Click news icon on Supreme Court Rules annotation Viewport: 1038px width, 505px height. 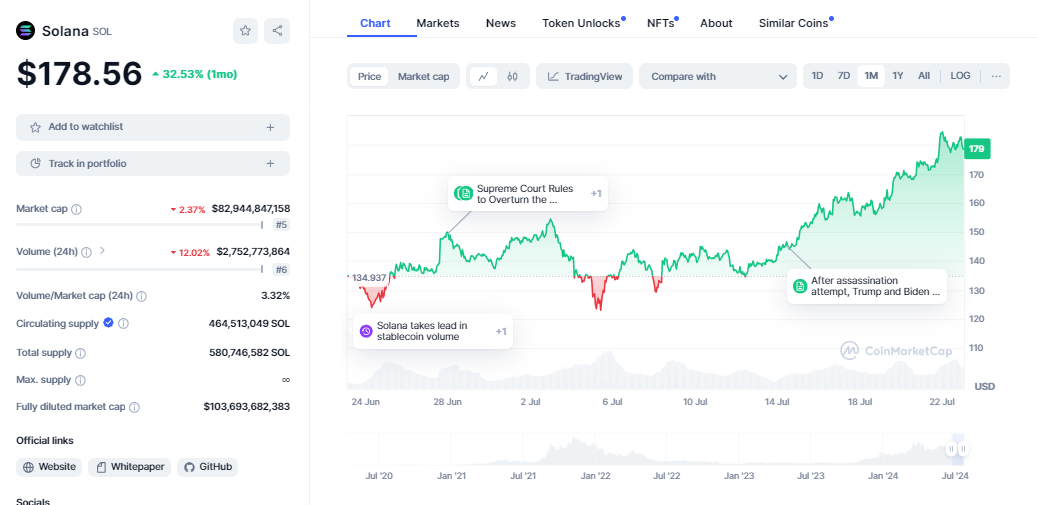[465, 193]
